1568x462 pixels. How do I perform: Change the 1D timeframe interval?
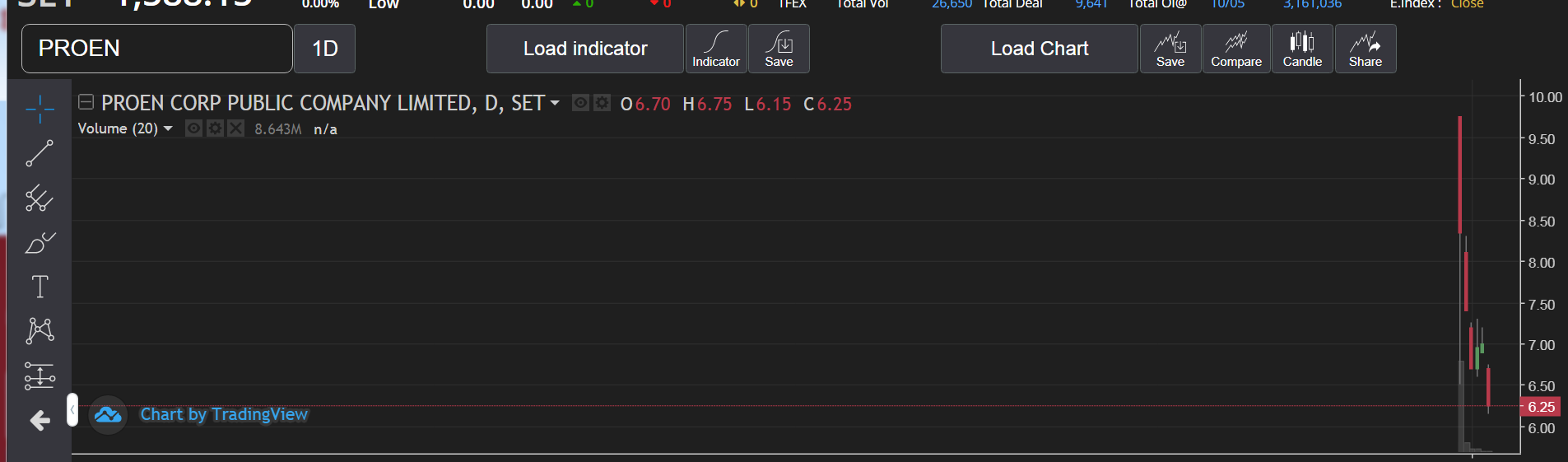click(324, 49)
